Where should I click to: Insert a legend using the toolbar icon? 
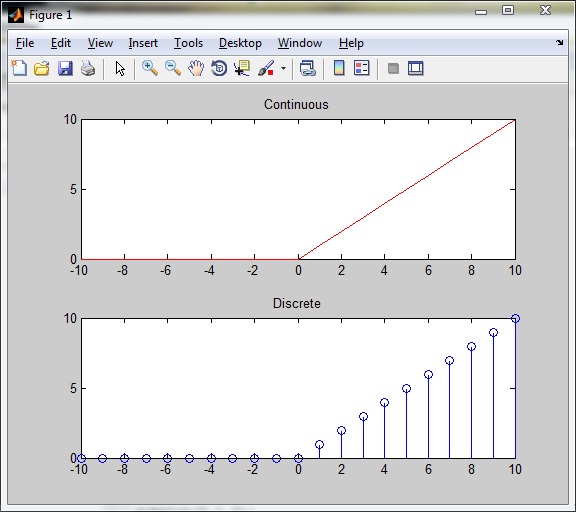(361, 68)
